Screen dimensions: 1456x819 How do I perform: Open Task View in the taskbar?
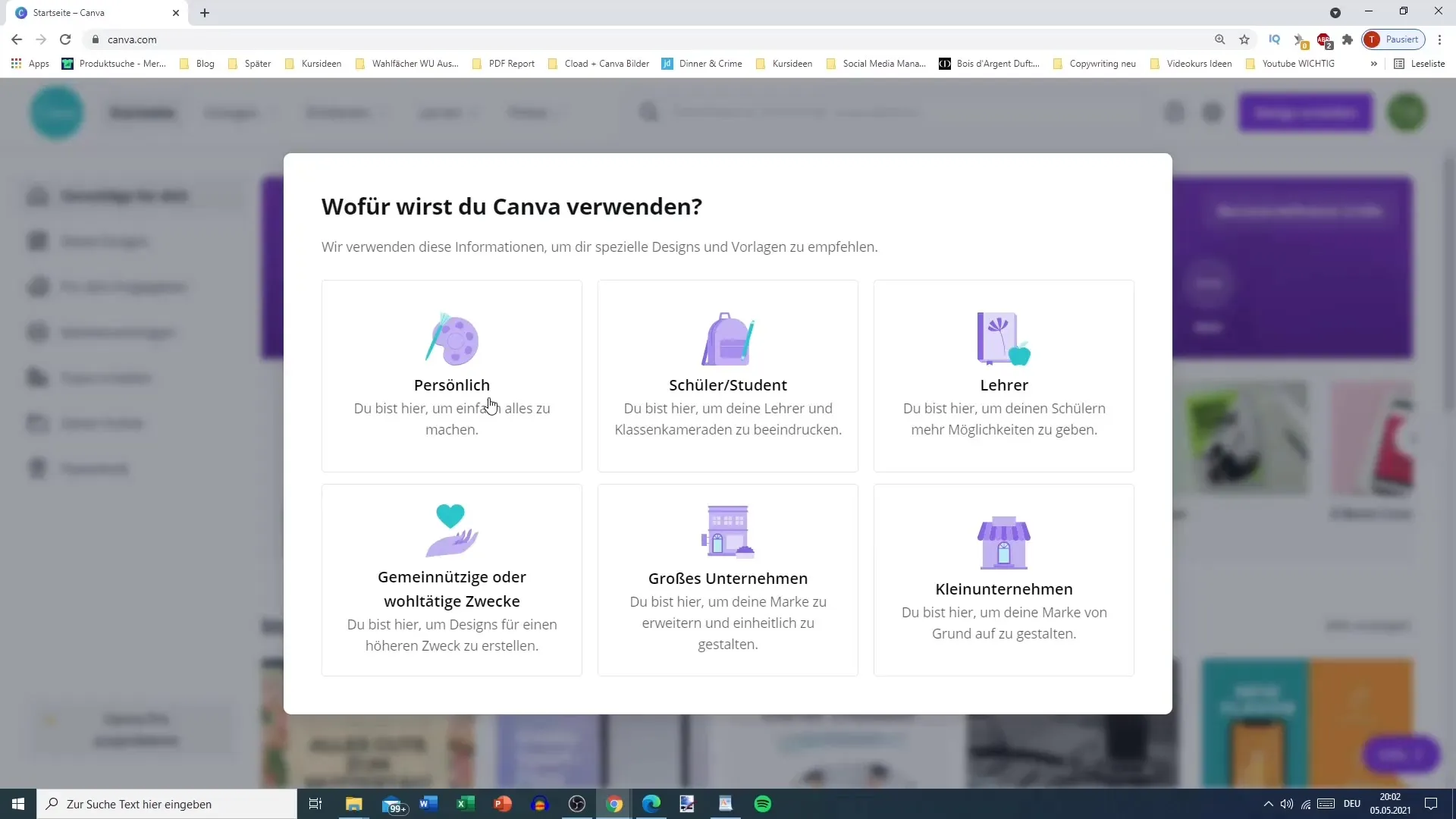(x=315, y=804)
